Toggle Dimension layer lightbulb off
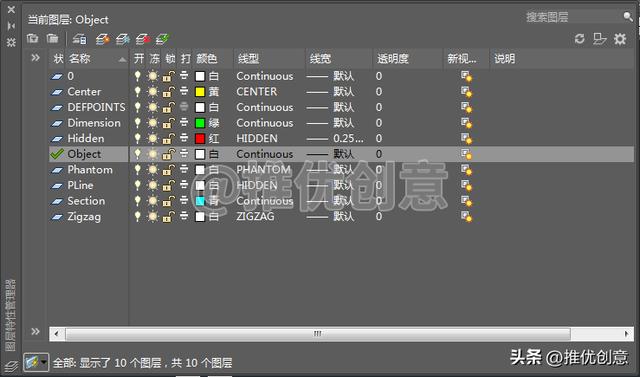The image size is (640, 377). [138, 123]
